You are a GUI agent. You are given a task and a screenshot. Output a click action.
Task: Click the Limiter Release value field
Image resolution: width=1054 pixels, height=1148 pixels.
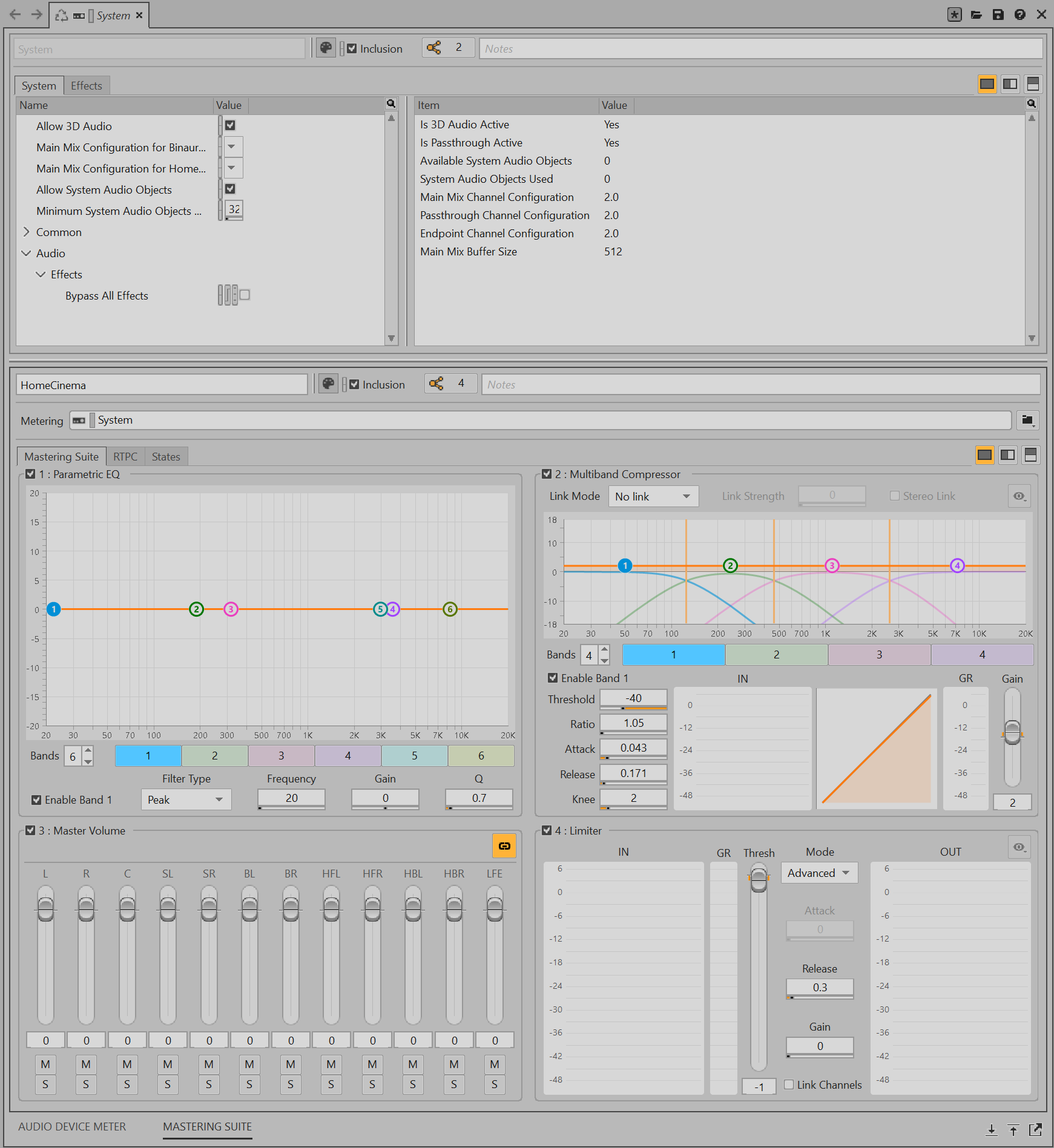click(x=820, y=987)
